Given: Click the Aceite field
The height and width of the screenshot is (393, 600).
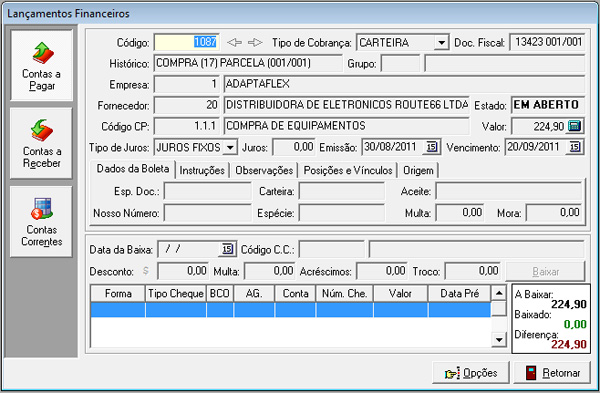Looking at the screenshot, I should 509,191.
